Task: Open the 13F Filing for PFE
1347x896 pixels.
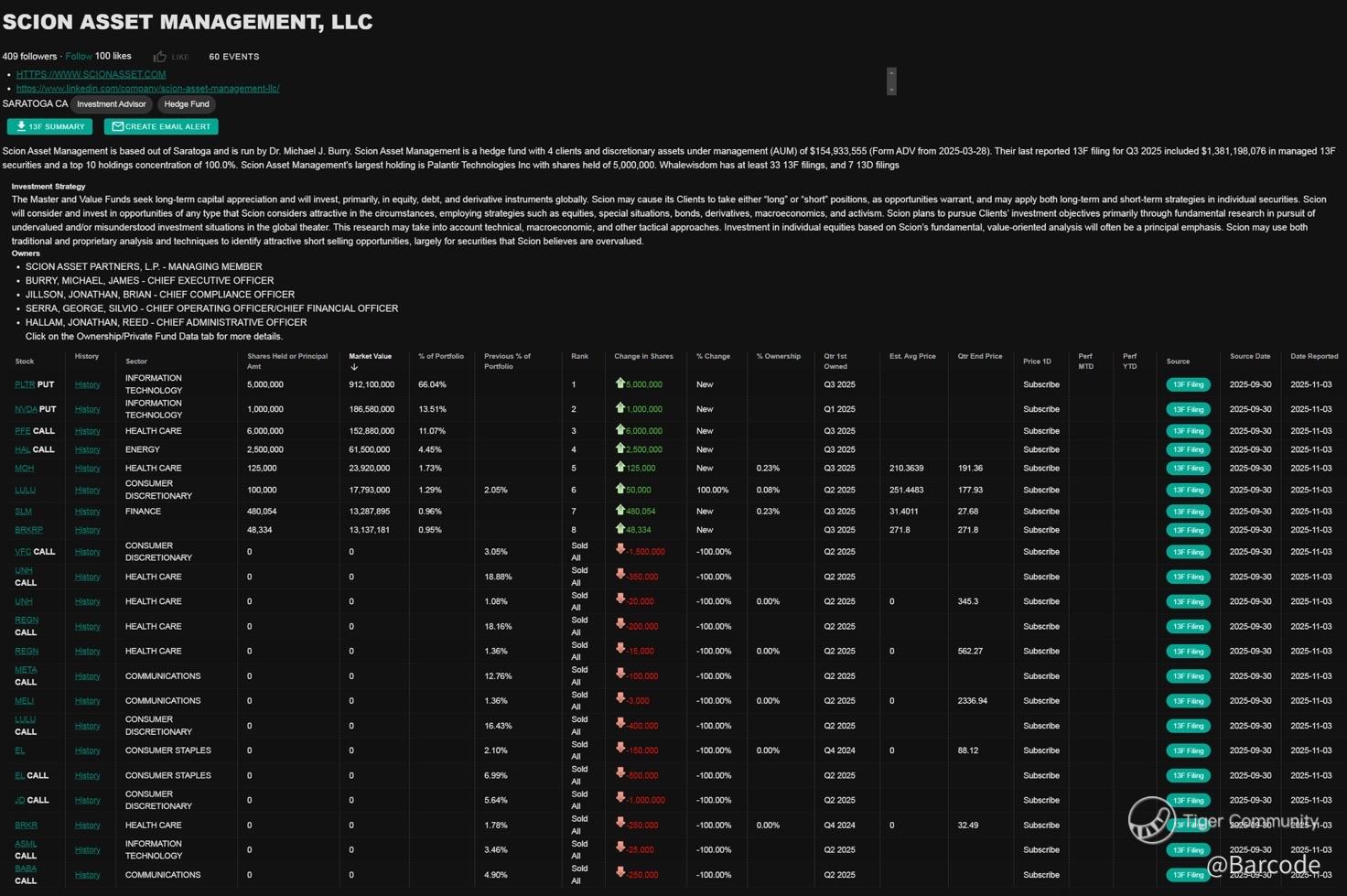Action: (x=1188, y=431)
